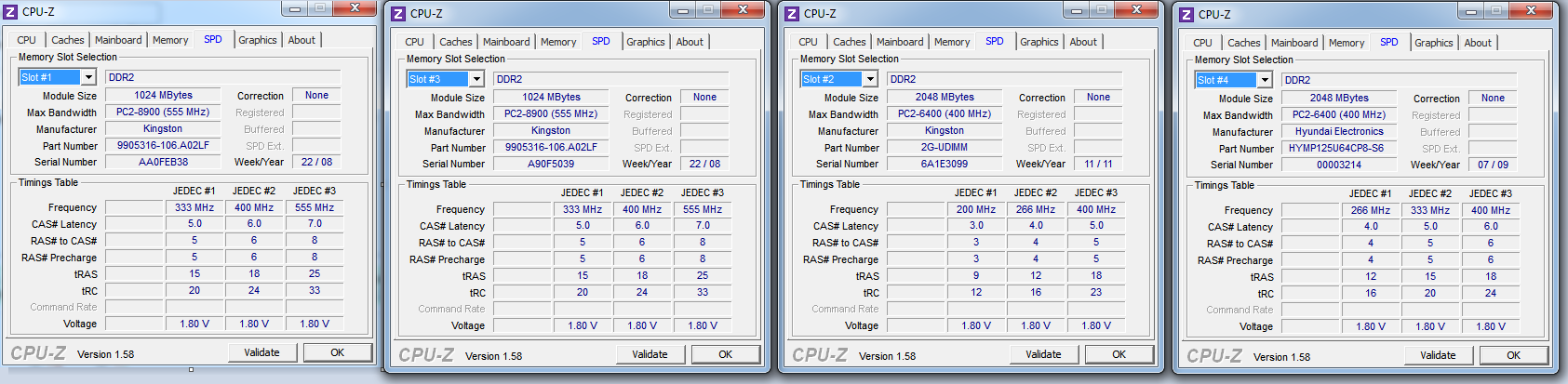Open About tab in Slot #1 window
This screenshot has width=1568, height=384.
coord(302,40)
